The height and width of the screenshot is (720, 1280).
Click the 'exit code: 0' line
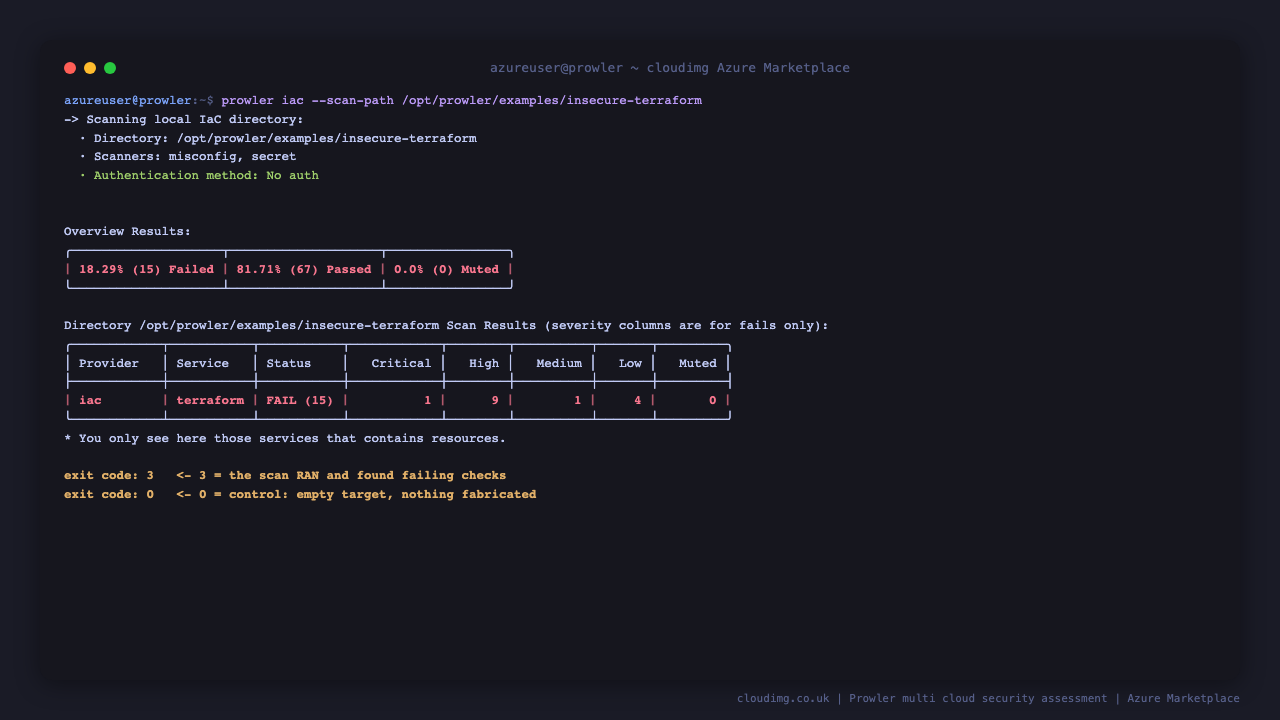pos(300,495)
